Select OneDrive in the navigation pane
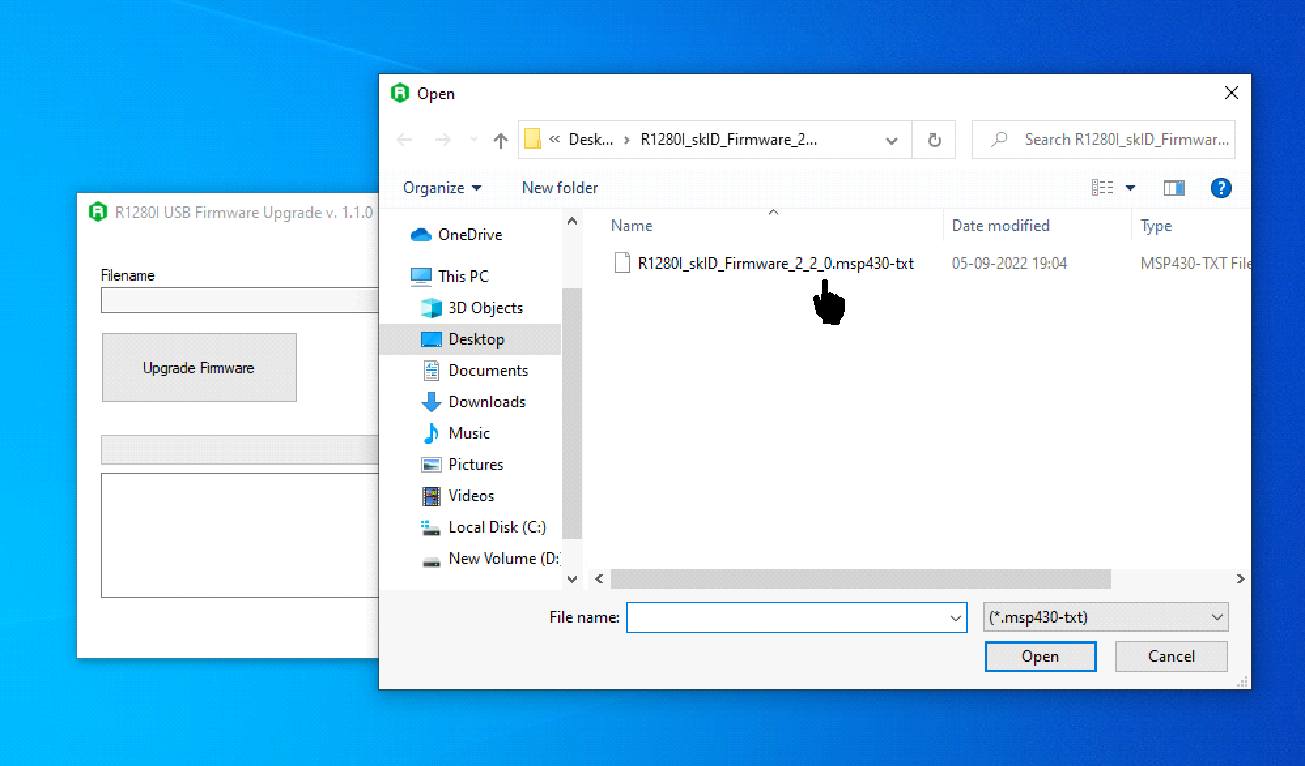 (x=469, y=234)
